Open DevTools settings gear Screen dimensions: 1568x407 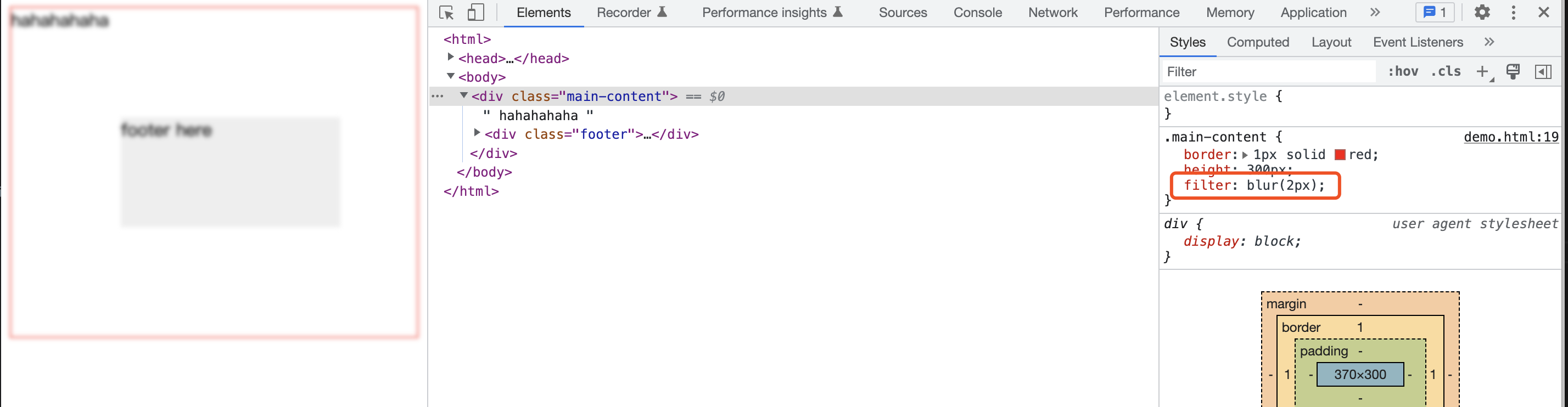[1482, 13]
